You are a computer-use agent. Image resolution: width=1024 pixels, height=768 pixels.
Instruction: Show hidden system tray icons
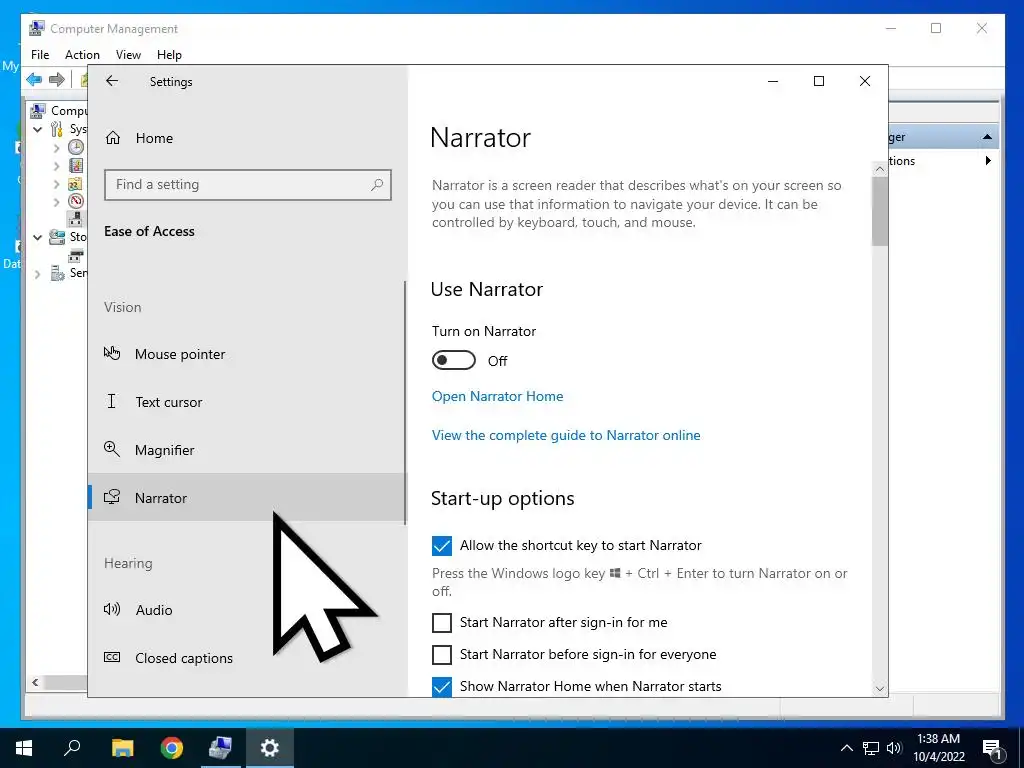tap(846, 748)
